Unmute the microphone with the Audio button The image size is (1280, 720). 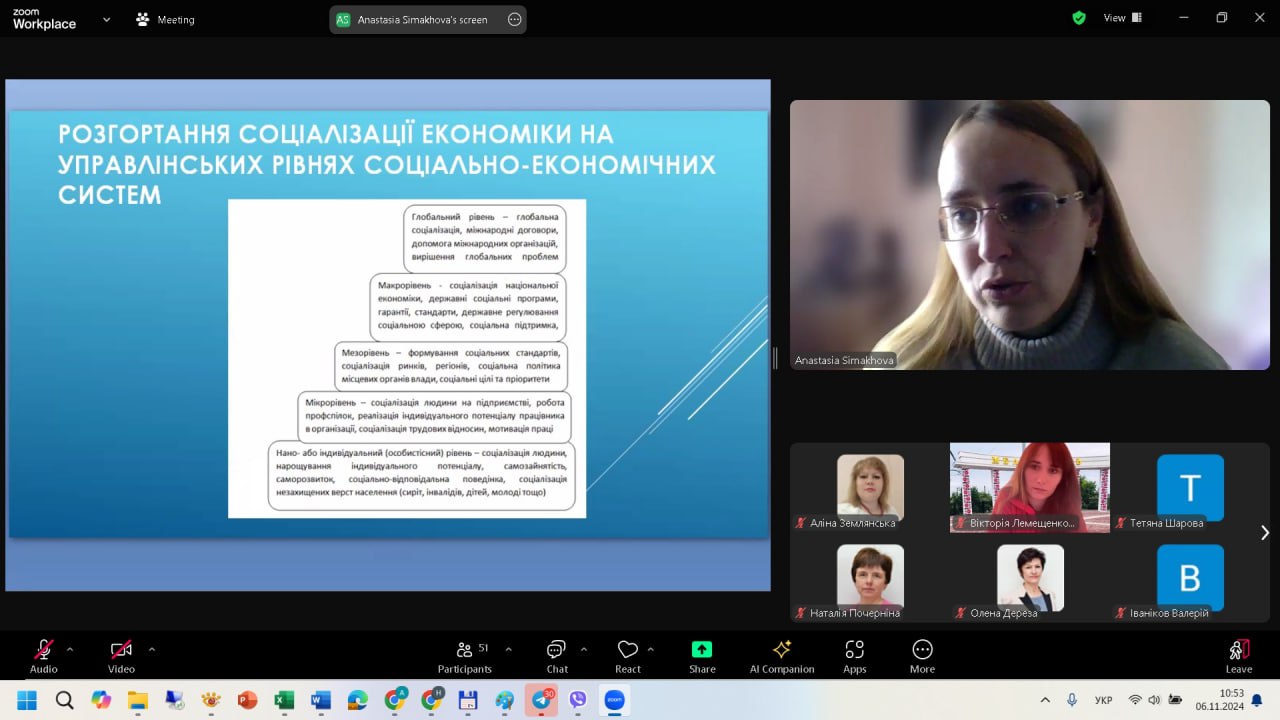point(43,656)
